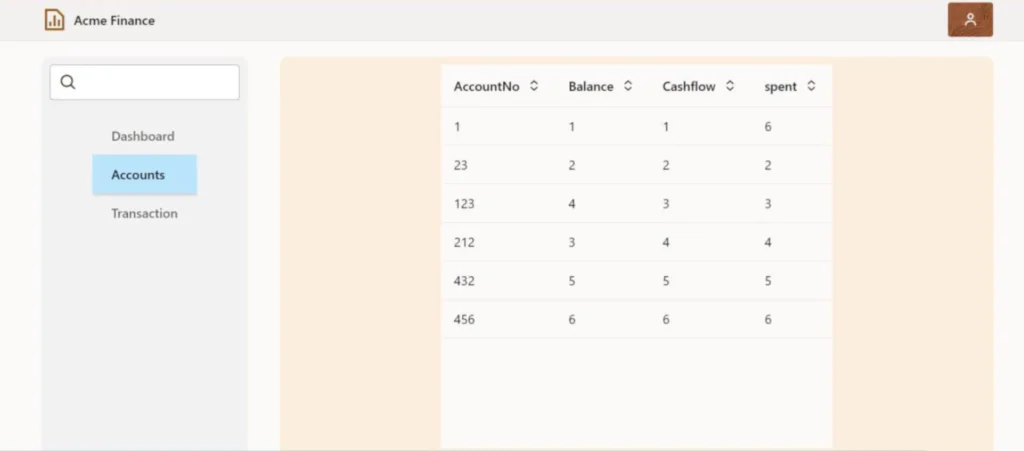The image size is (1024, 451).
Task: Select the row for account 23
Action: 636,166
